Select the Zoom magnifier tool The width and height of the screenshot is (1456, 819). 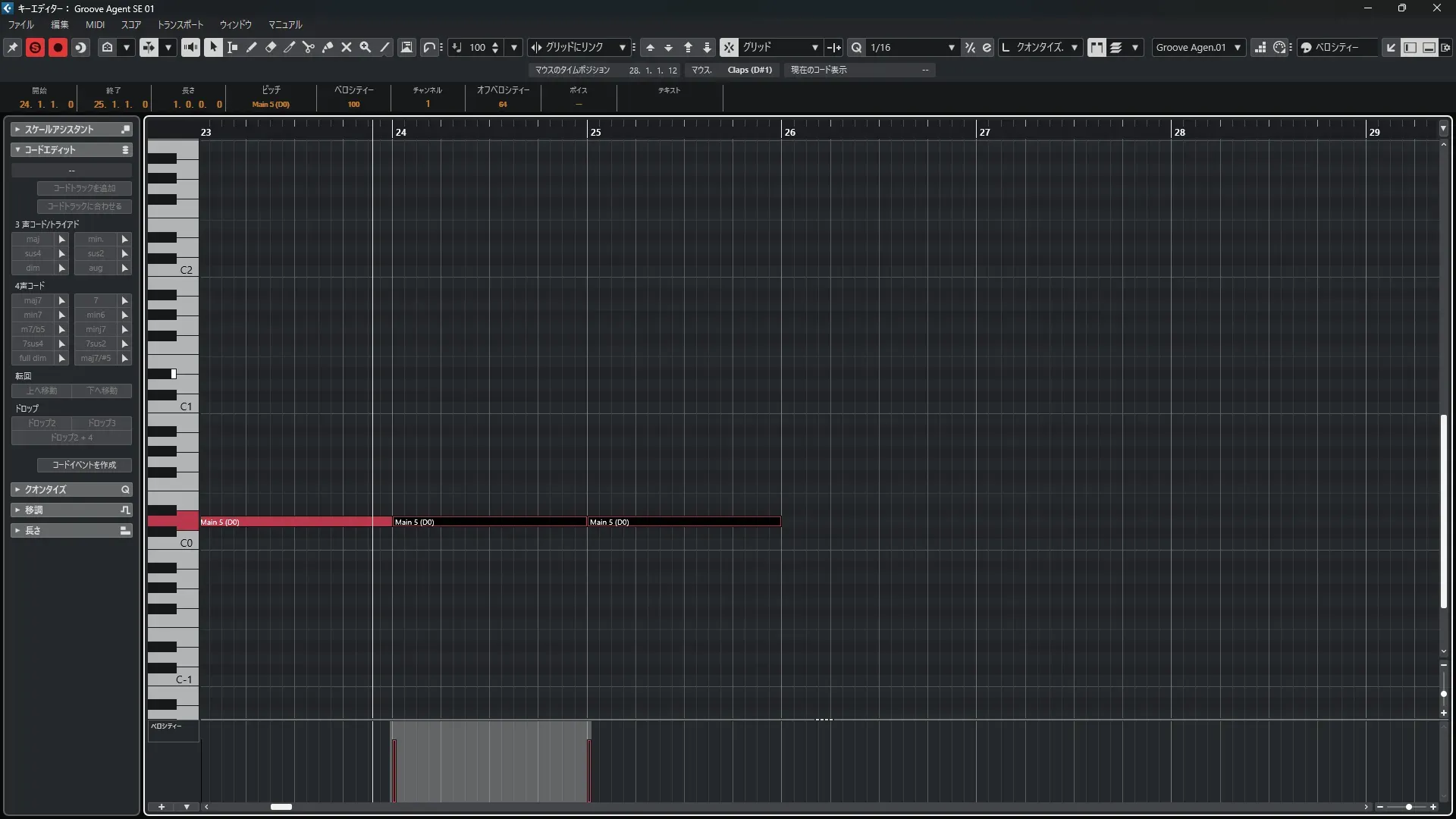click(x=366, y=47)
